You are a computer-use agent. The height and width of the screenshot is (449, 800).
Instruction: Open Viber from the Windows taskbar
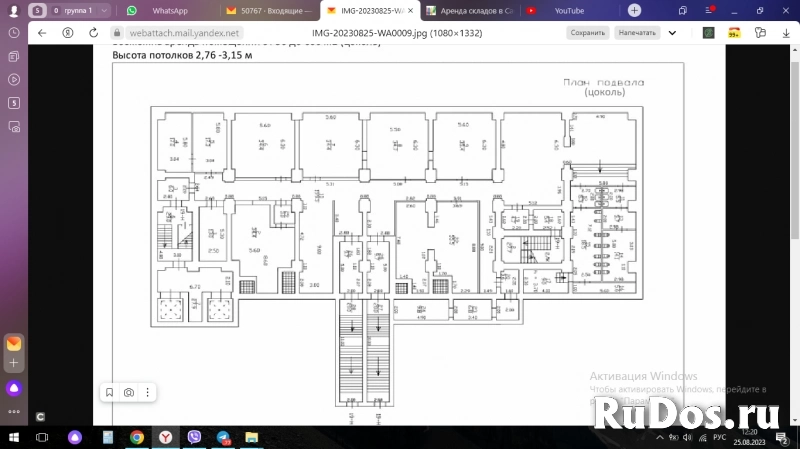(x=195, y=438)
